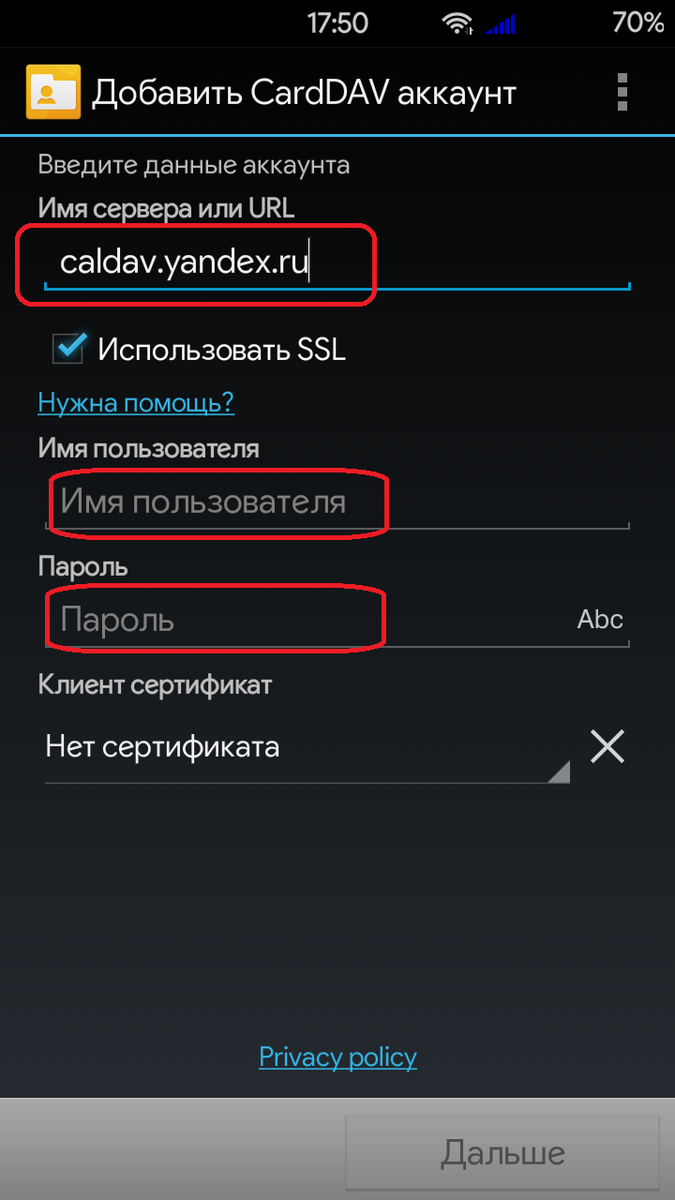Screen dimensions: 675x1200
Task: Open the Нужна помощь? help link
Action: coord(136,403)
